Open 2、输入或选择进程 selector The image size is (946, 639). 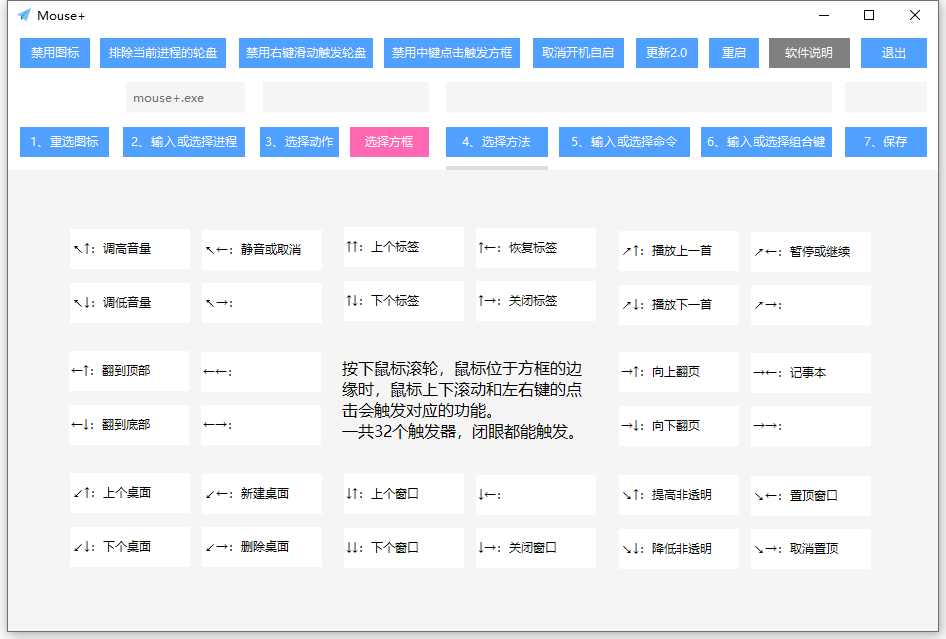[184, 142]
